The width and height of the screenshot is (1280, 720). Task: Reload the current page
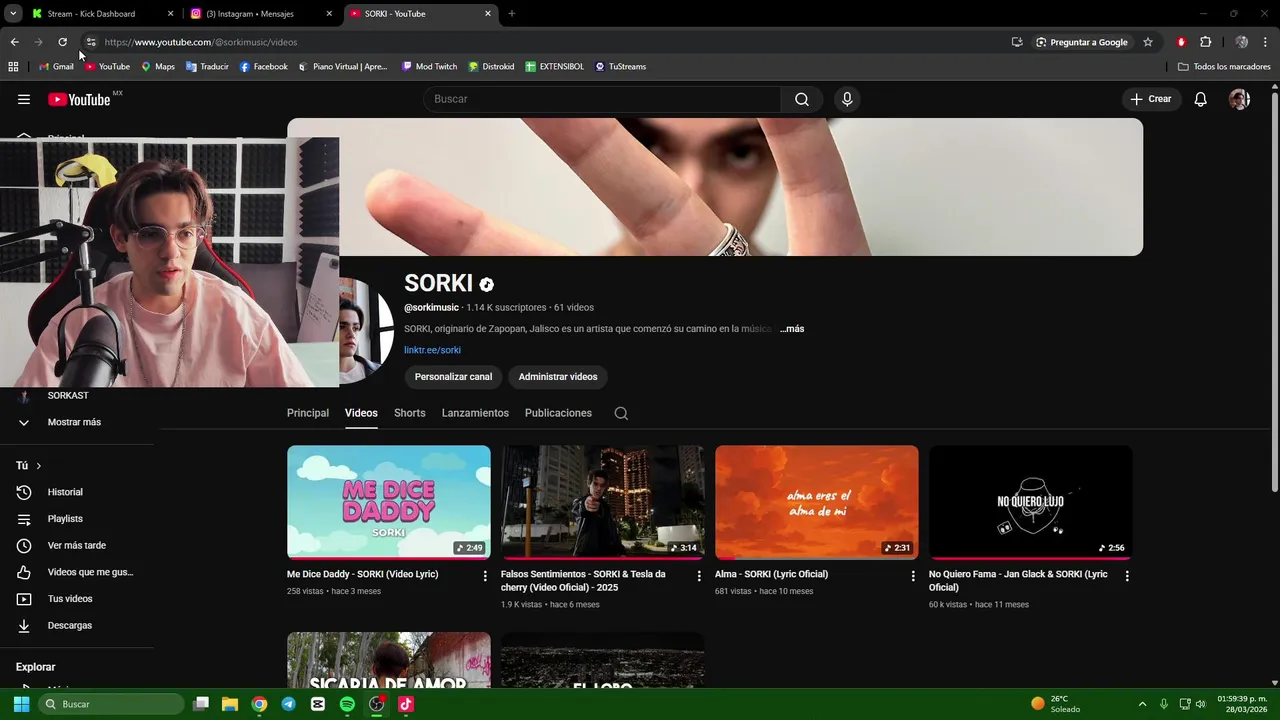[x=62, y=42]
